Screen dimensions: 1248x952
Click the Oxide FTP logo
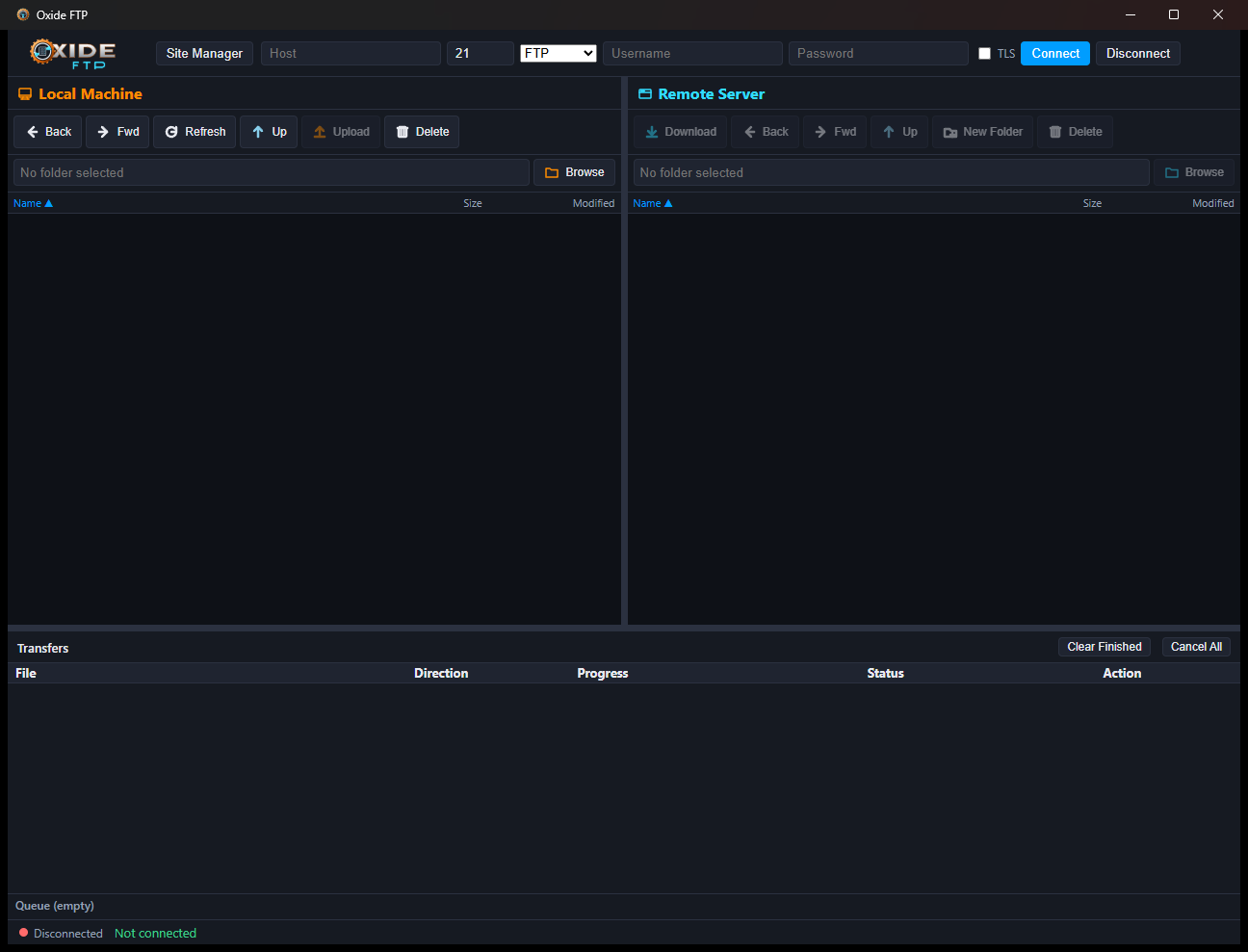tap(72, 53)
